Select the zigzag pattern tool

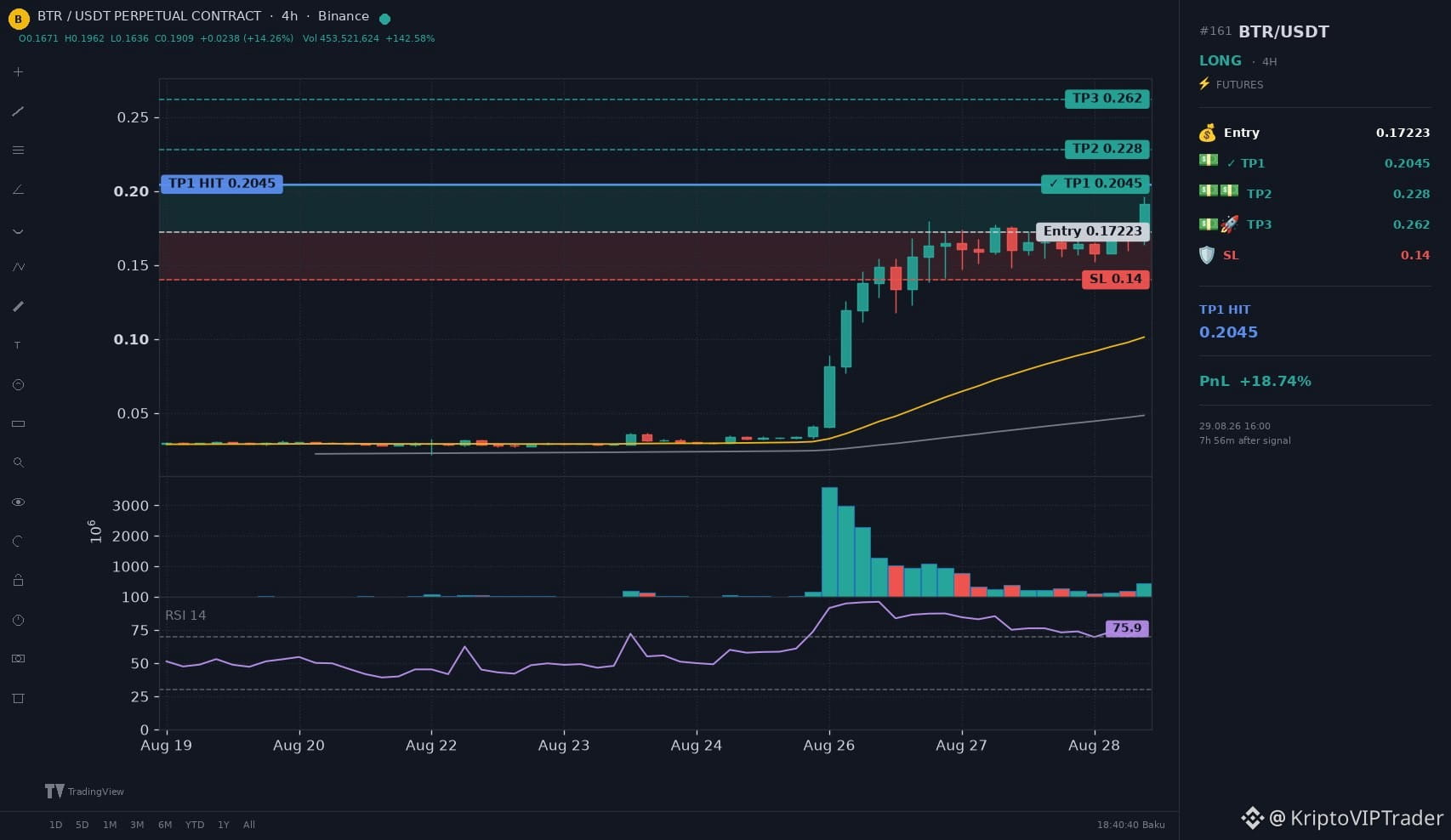tap(18, 267)
